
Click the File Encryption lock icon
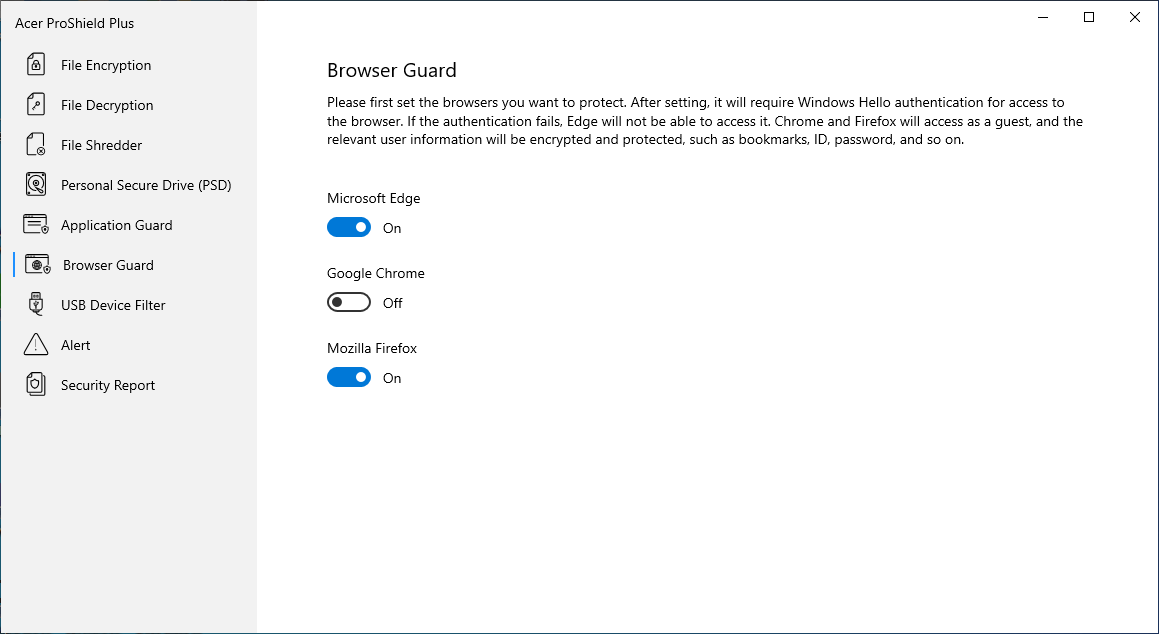click(35, 65)
